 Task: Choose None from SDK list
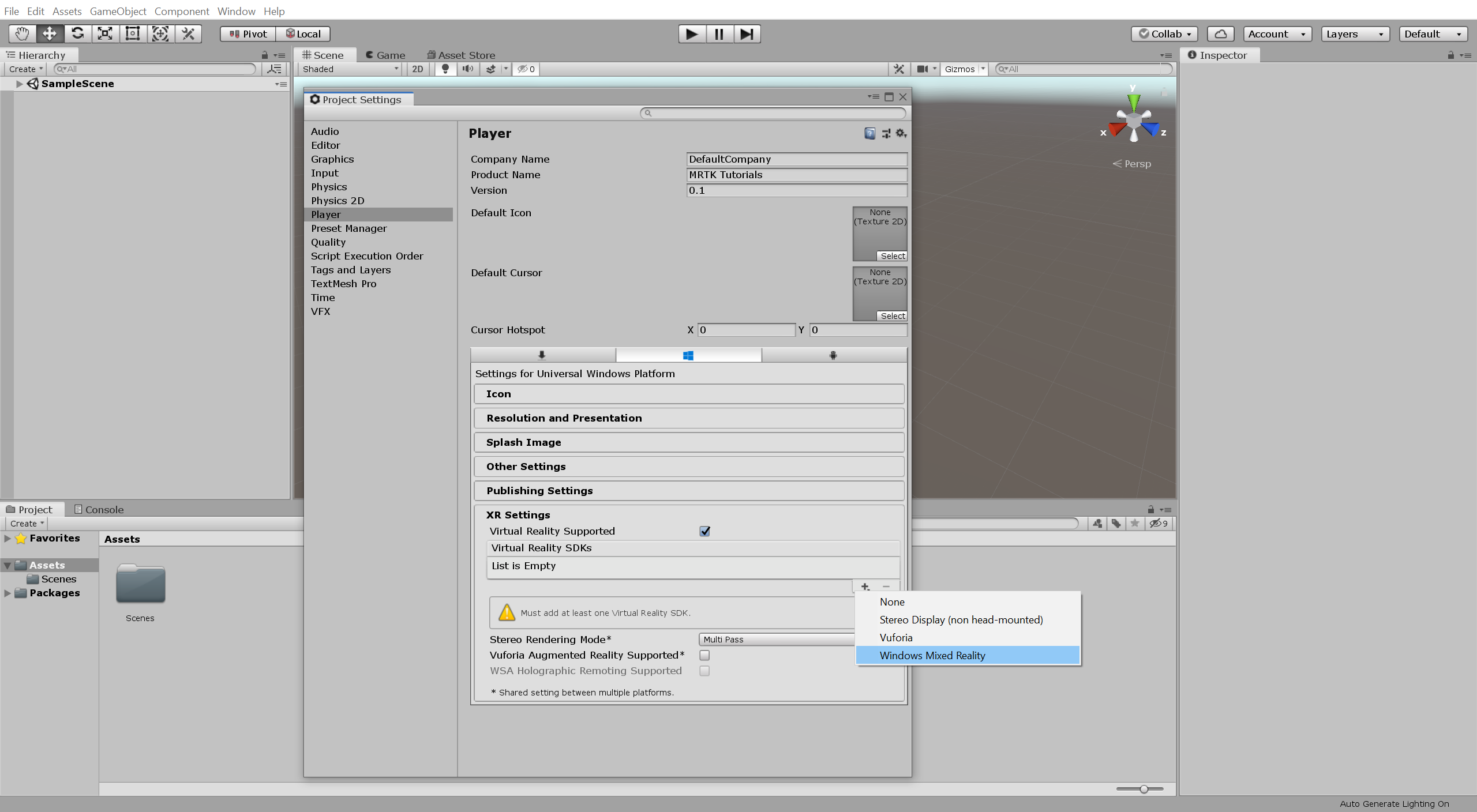(x=968, y=602)
